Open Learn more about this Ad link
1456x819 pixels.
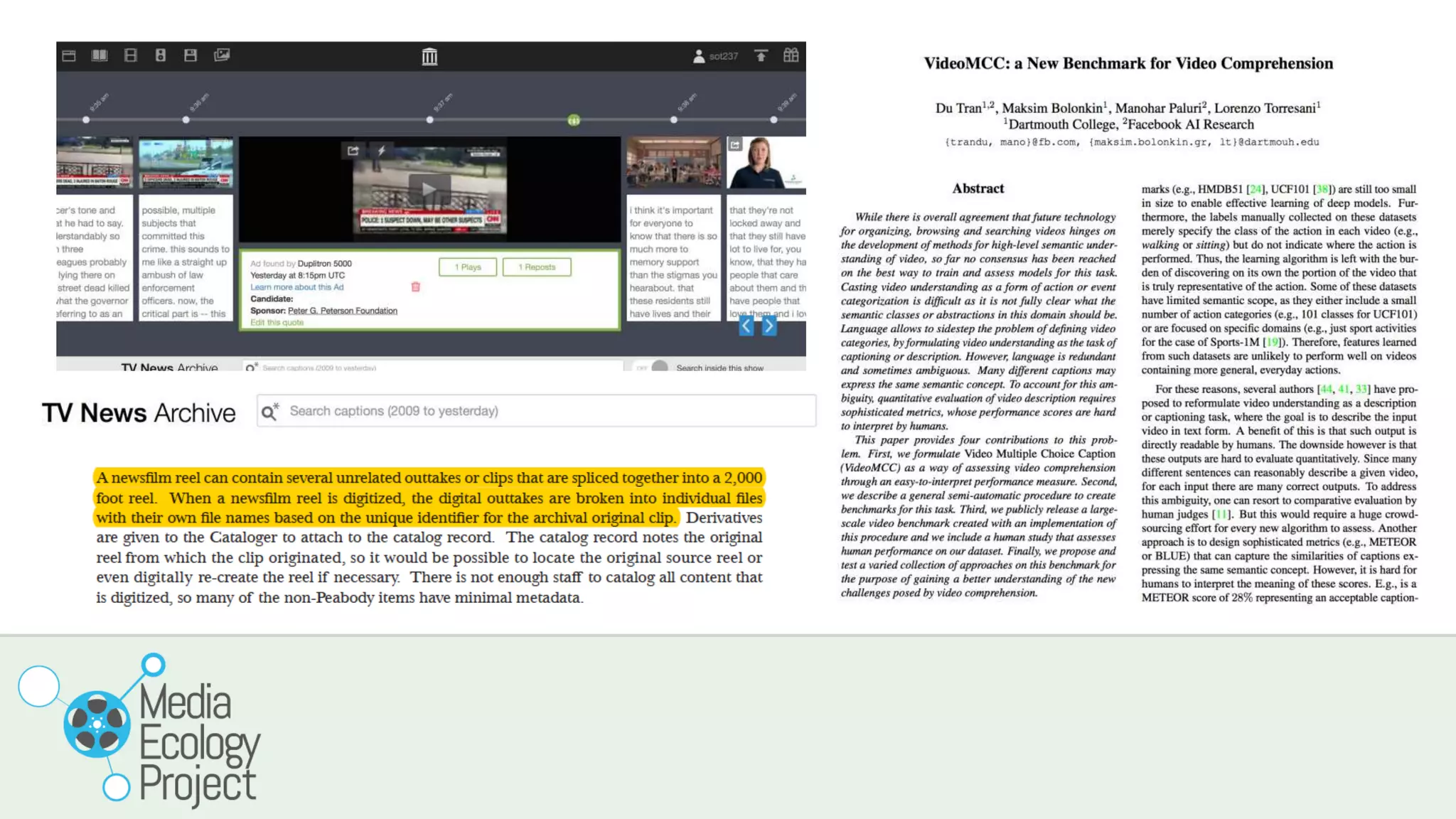pos(296,287)
